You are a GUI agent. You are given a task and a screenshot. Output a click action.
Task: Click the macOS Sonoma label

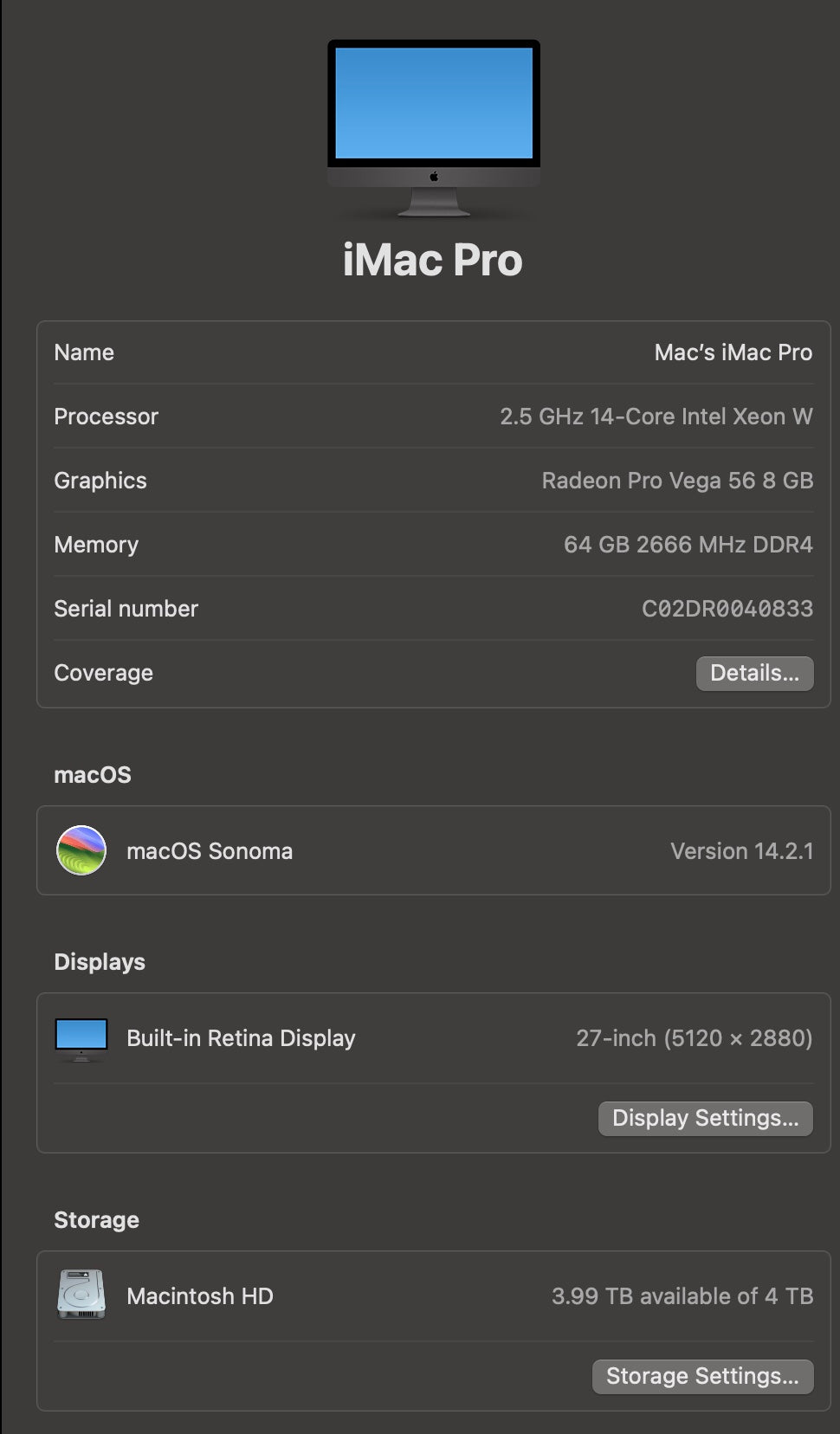[x=210, y=851]
